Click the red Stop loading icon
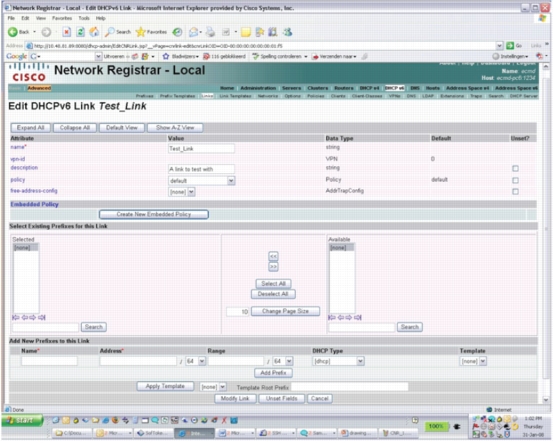 click(66, 32)
